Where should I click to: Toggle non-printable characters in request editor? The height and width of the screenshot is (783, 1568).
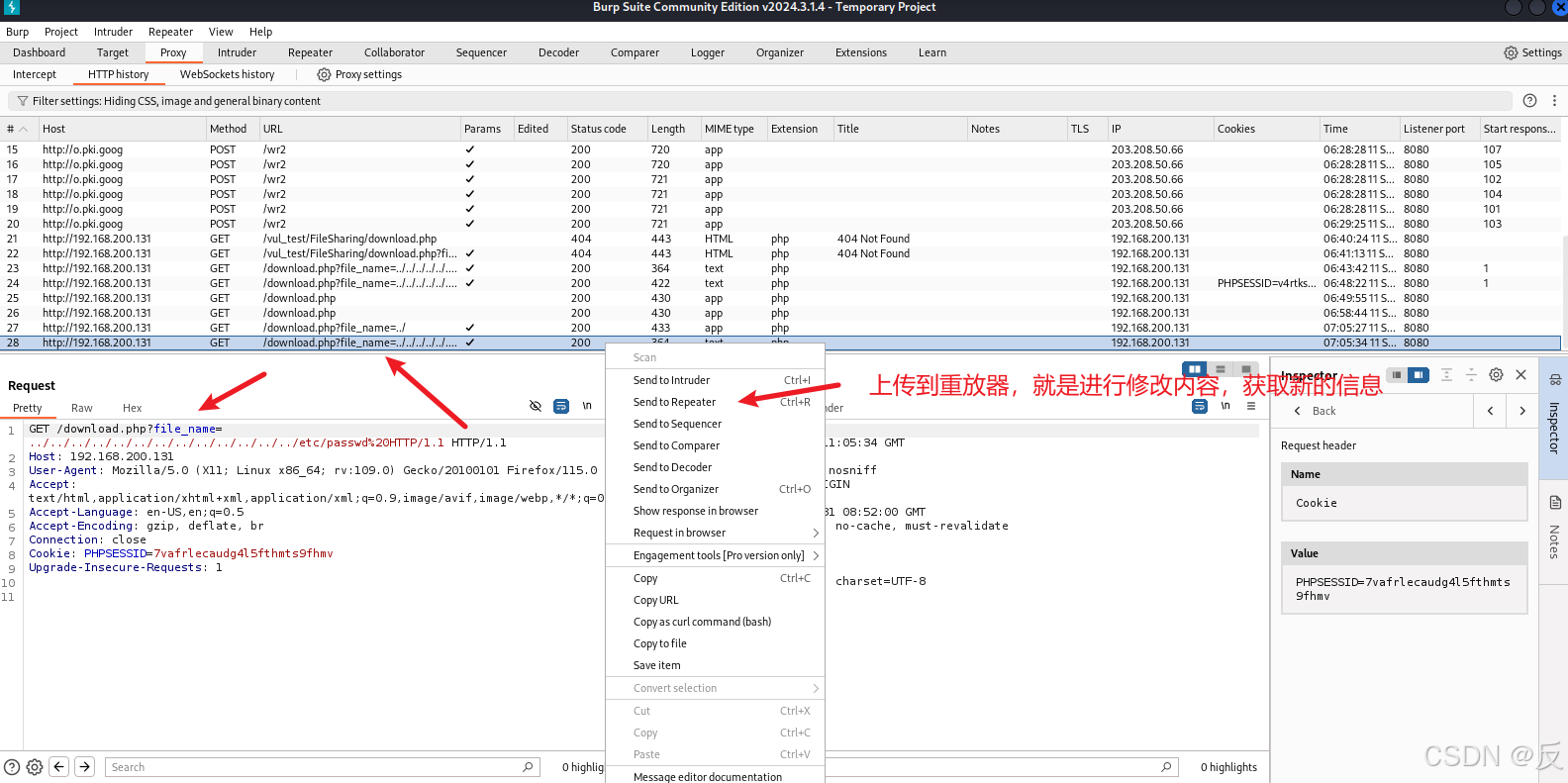587,406
